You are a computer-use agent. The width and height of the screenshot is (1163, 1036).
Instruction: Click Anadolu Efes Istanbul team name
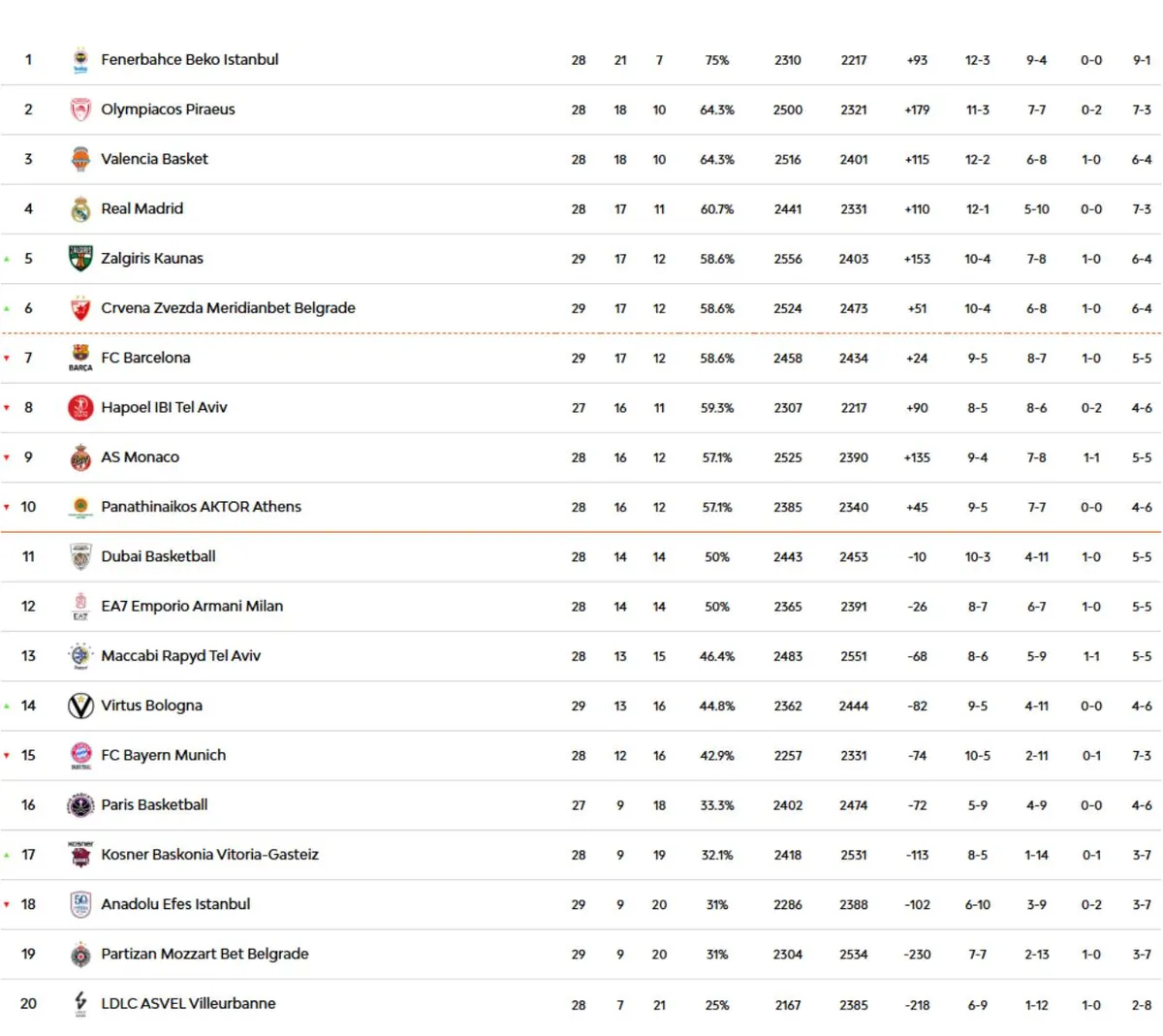(175, 904)
